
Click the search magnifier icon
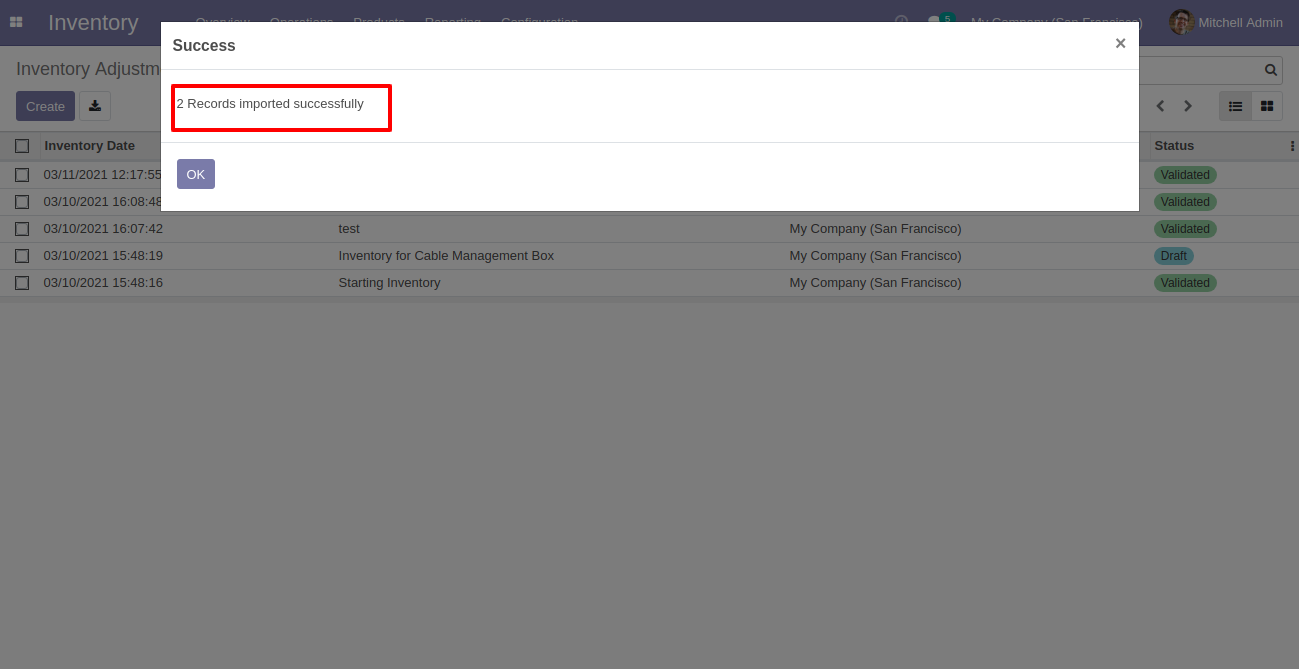coord(1271,70)
